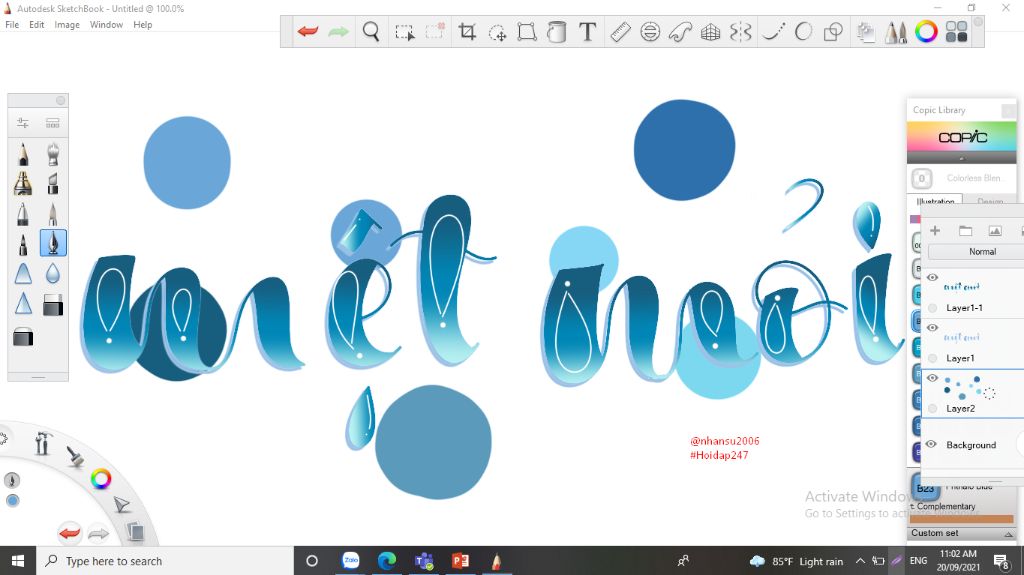Open the Brush Library icon in palette

pos(53,123)
